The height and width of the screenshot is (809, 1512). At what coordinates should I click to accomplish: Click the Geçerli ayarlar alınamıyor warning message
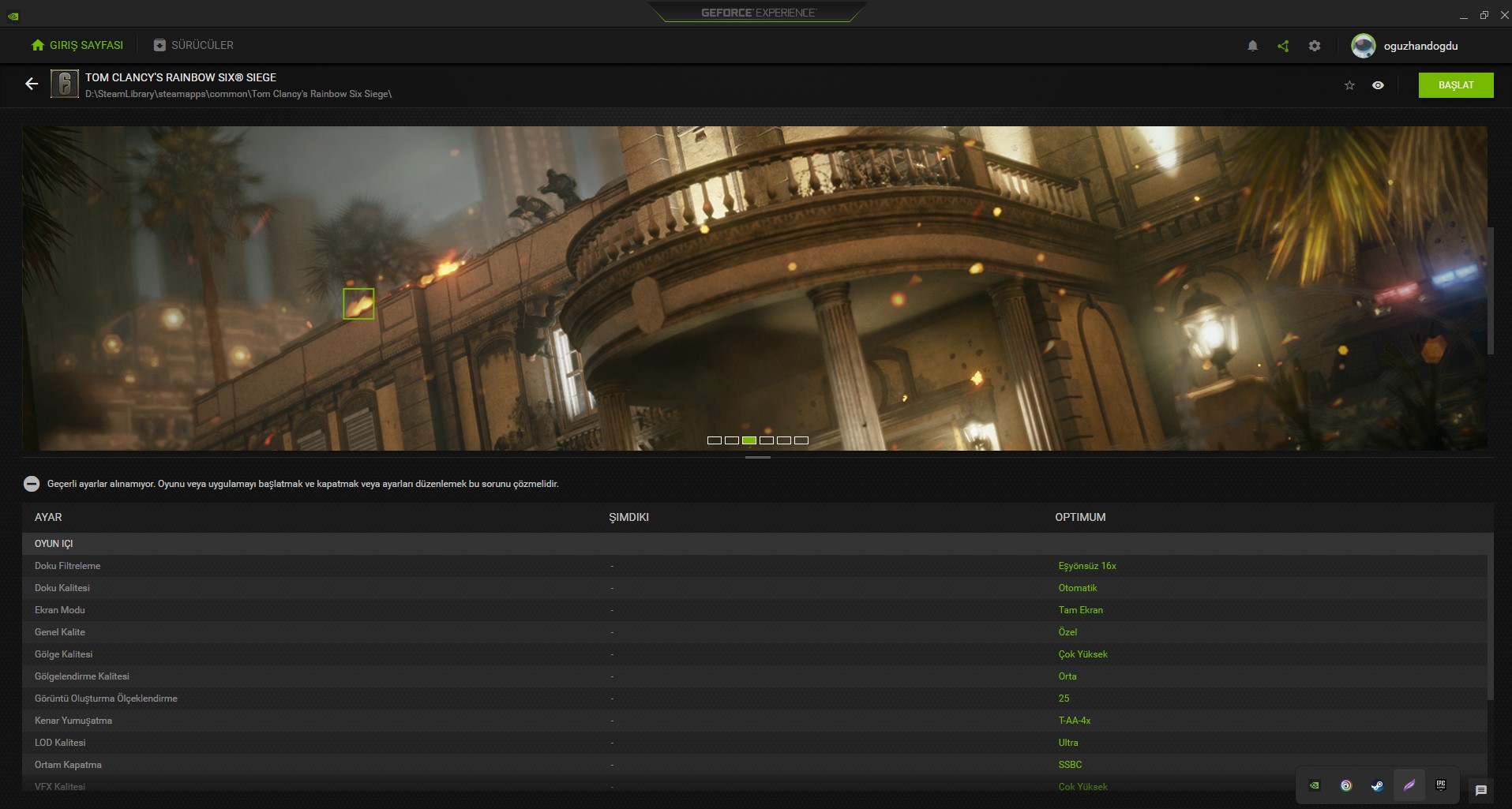tap(303, 484)
